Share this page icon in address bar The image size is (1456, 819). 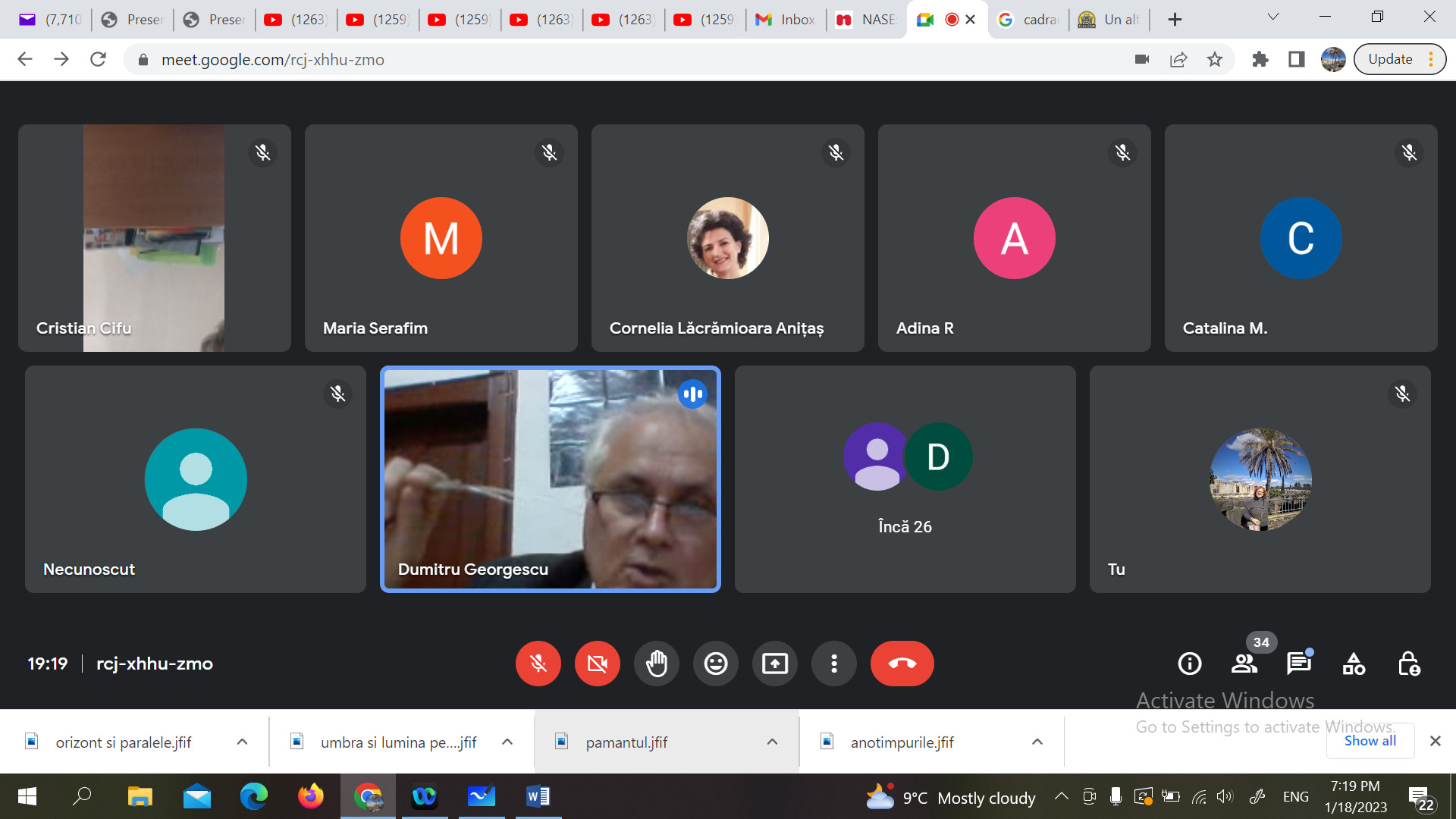[x=1178, y=59]
